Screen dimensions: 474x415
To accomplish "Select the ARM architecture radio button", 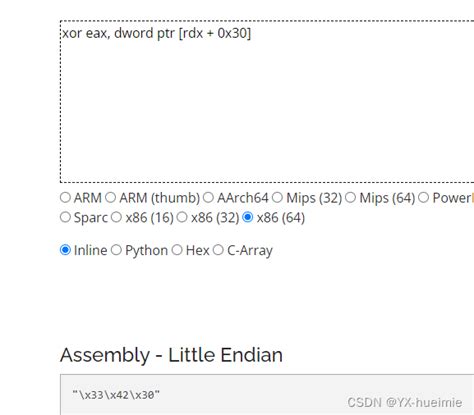I will pyautogui.click(x=65, y=197).
